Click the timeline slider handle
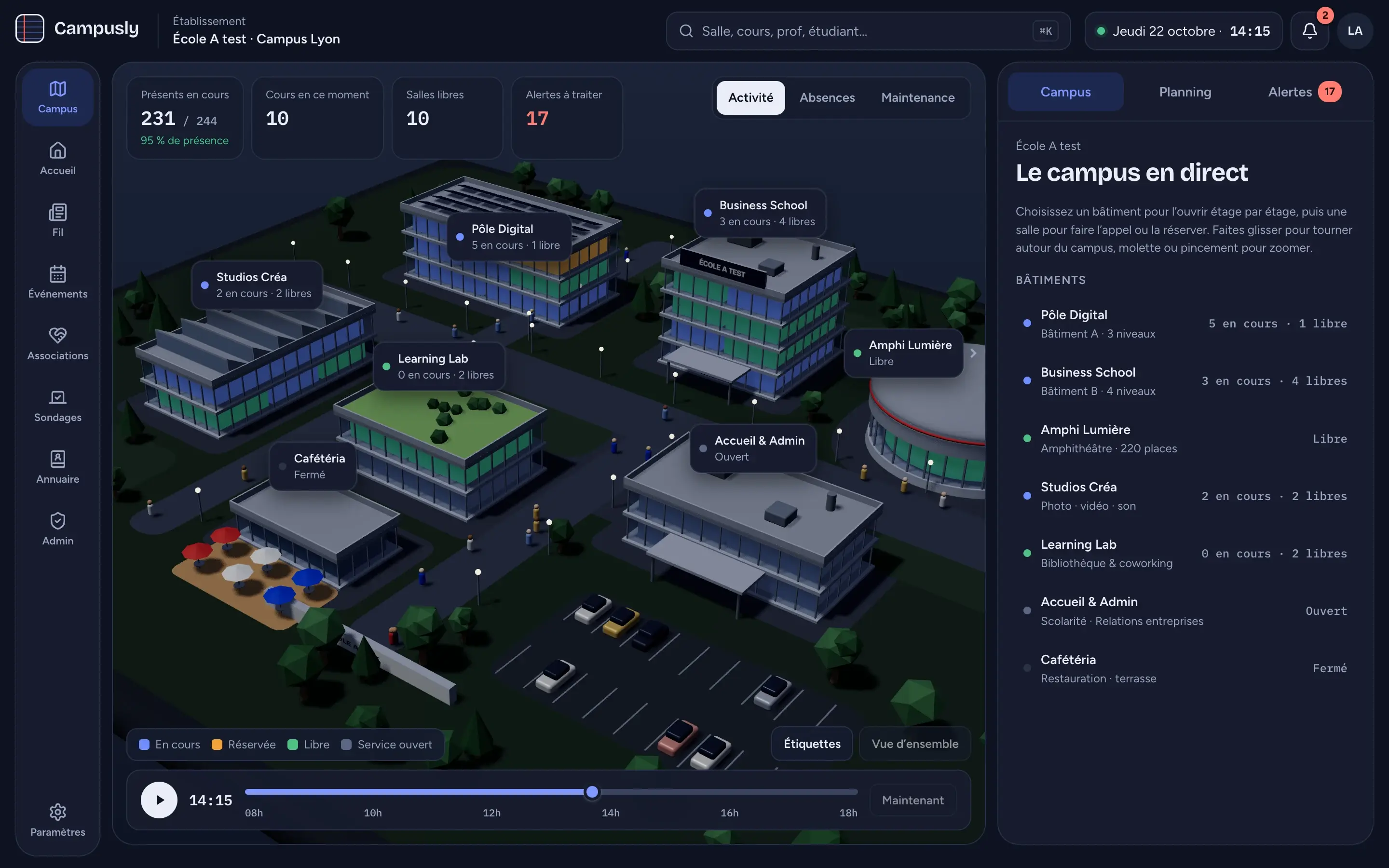Image resolution: width=1389 pixels, height=868 pixels. [592, 792]
